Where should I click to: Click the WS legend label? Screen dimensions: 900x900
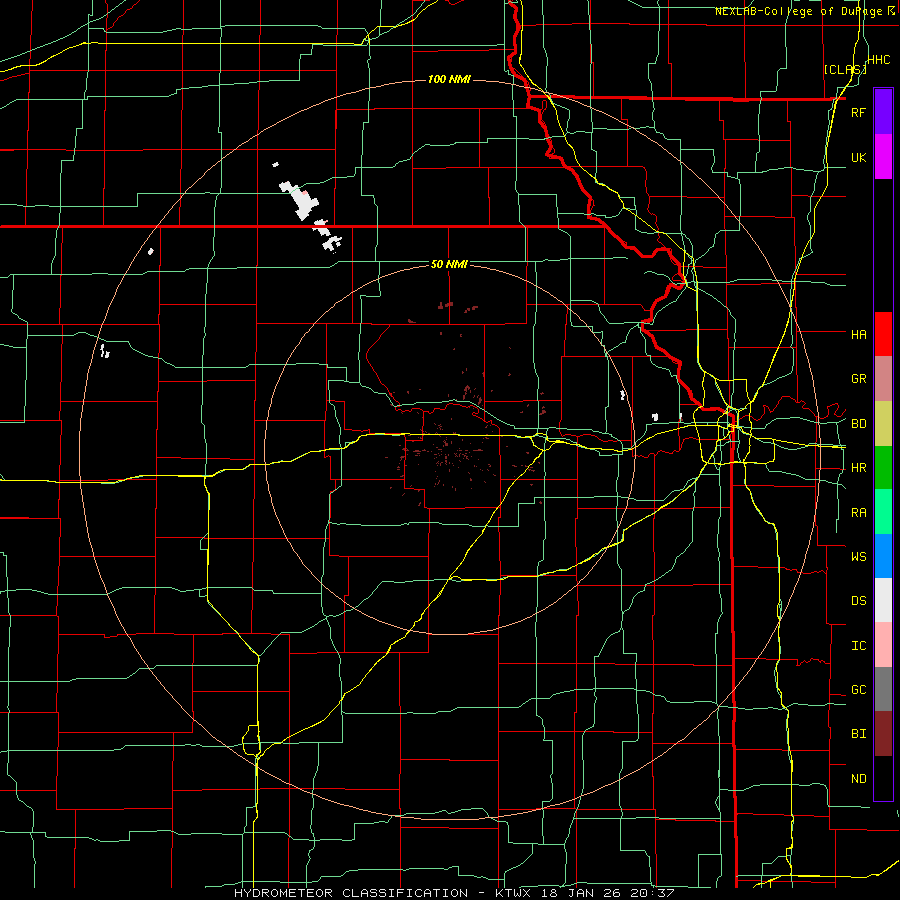pos(858,556)
